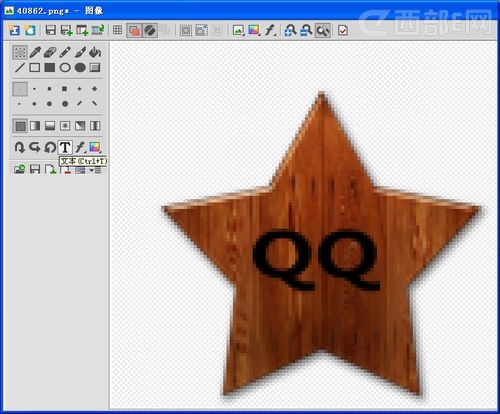Save the file with the floppy disk icon
The height and width of the screenshot is (414, 500).
[51, 30]
